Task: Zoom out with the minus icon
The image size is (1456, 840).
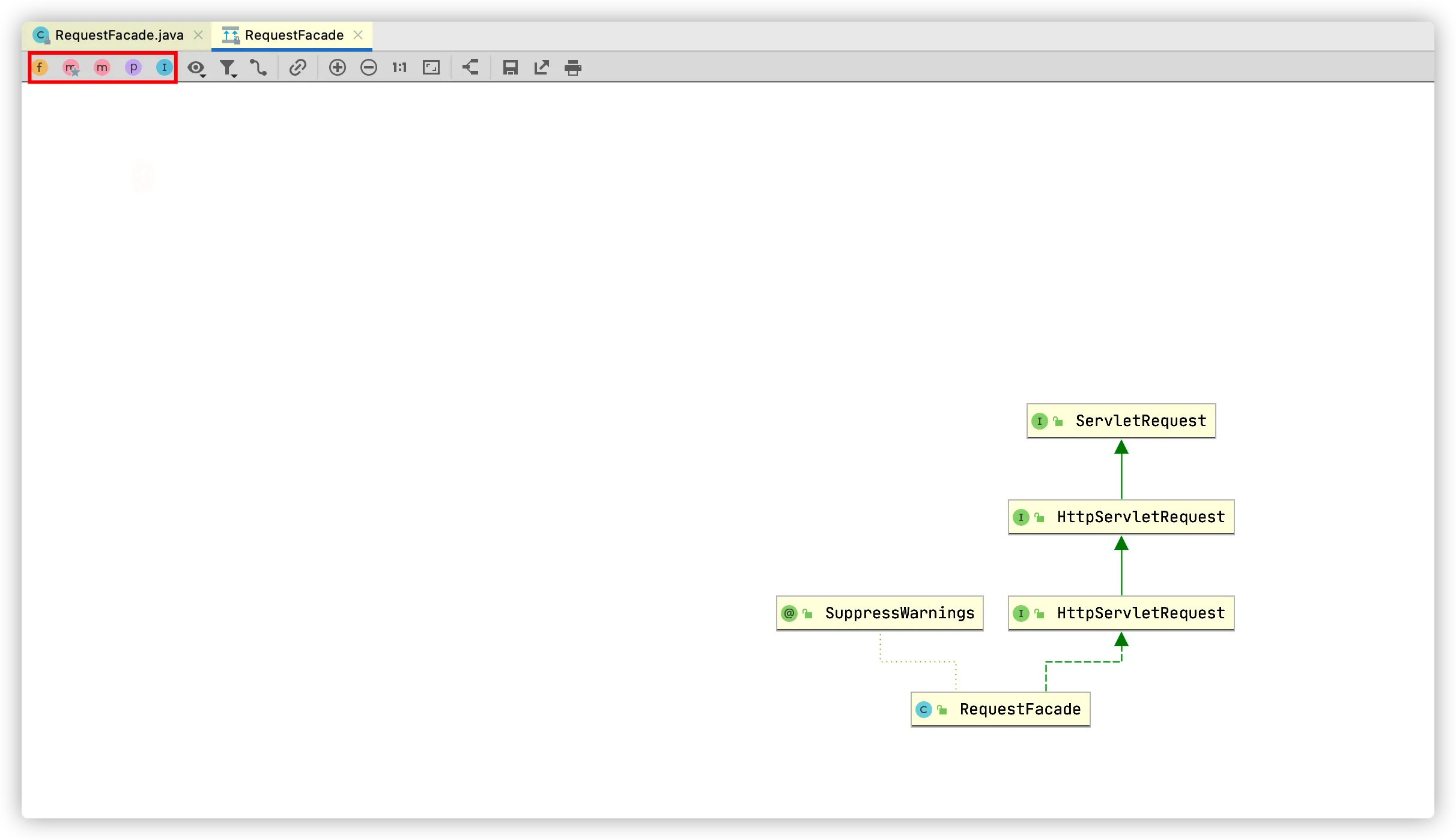Action: click(x=369, y=67)
